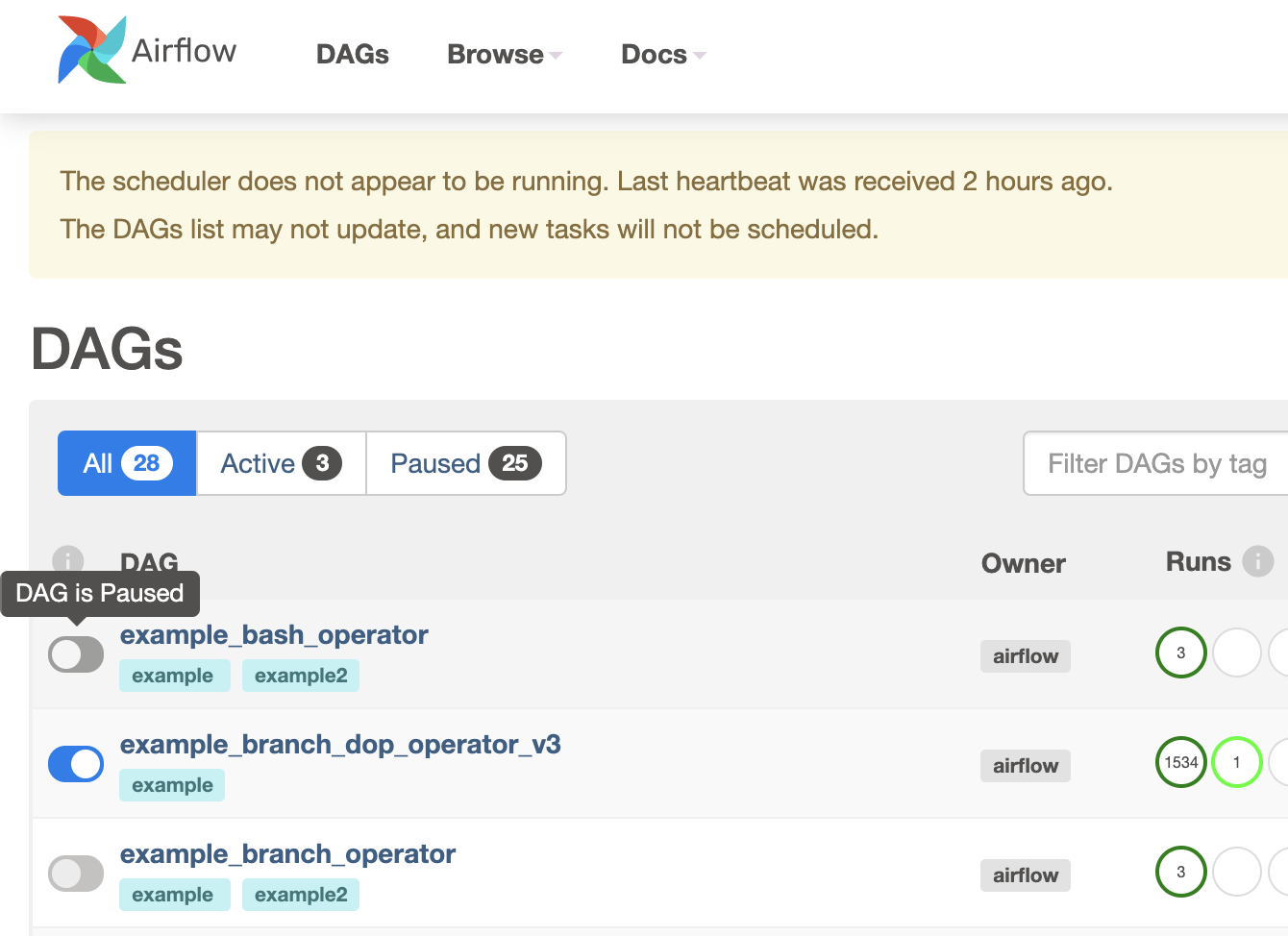Click the info icon beside DAG column header

(x=67, y=560)
